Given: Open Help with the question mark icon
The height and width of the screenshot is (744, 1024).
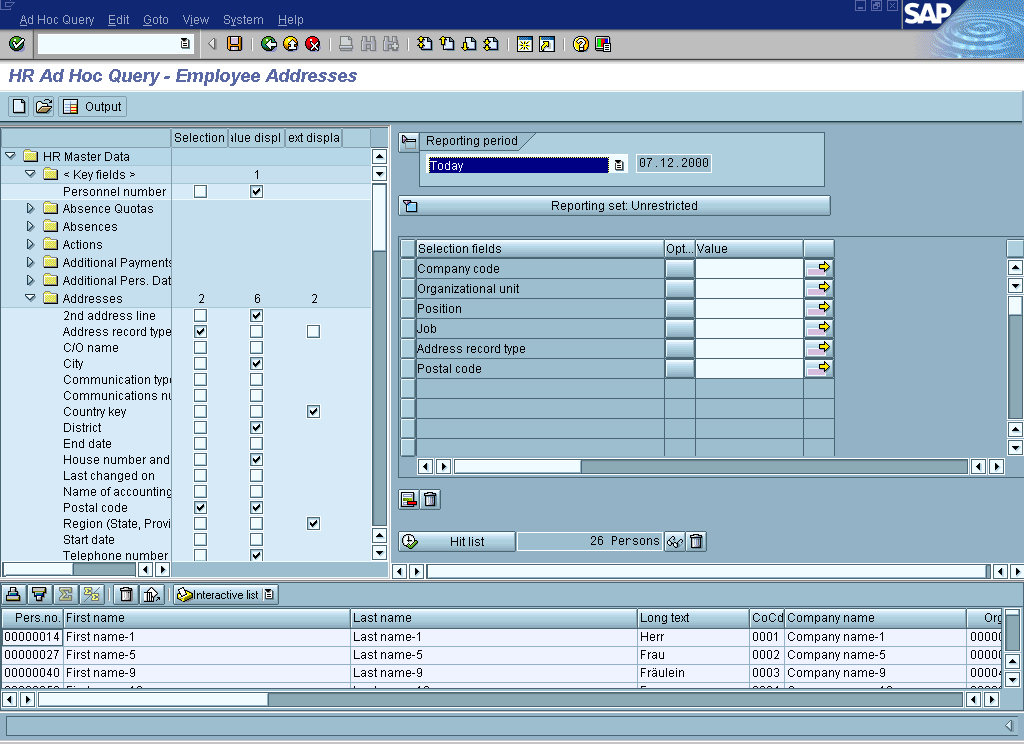Looking at the screenshot, I should point(581,44).
